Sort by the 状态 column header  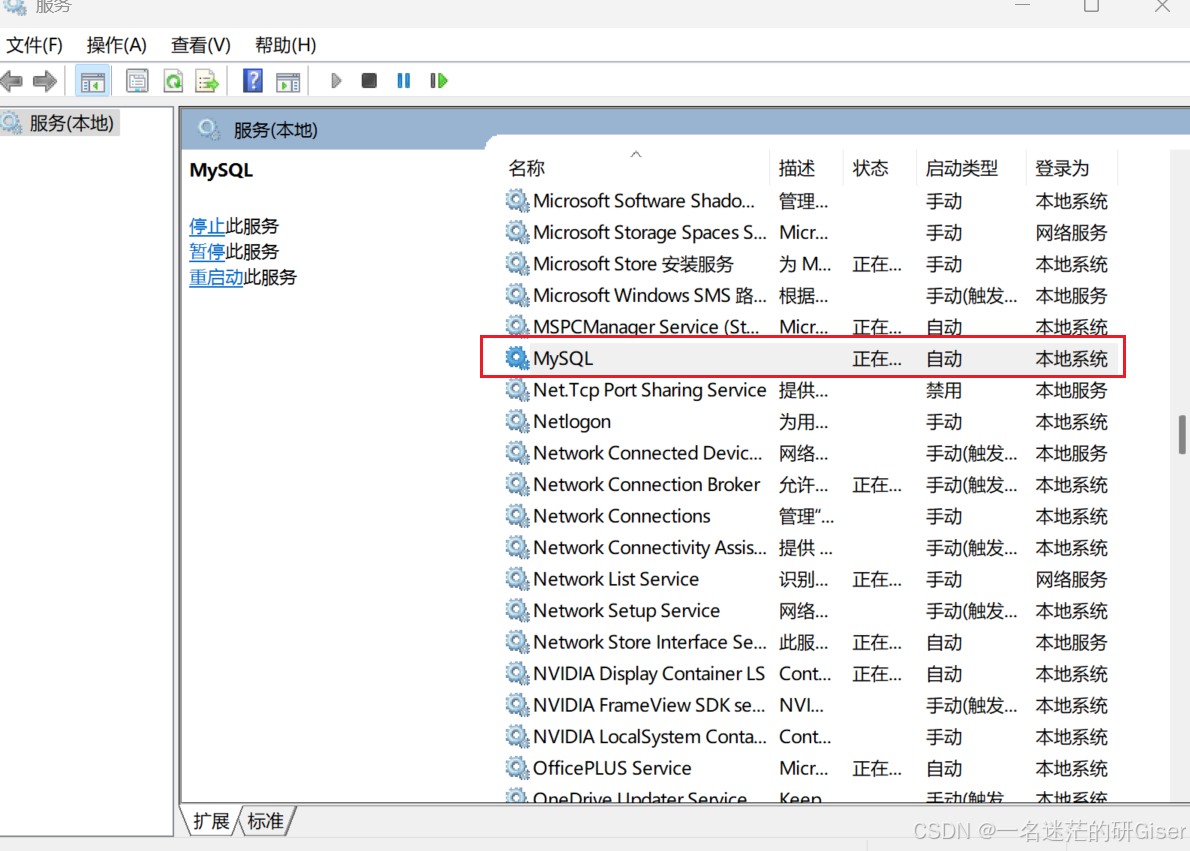[870, 168]
